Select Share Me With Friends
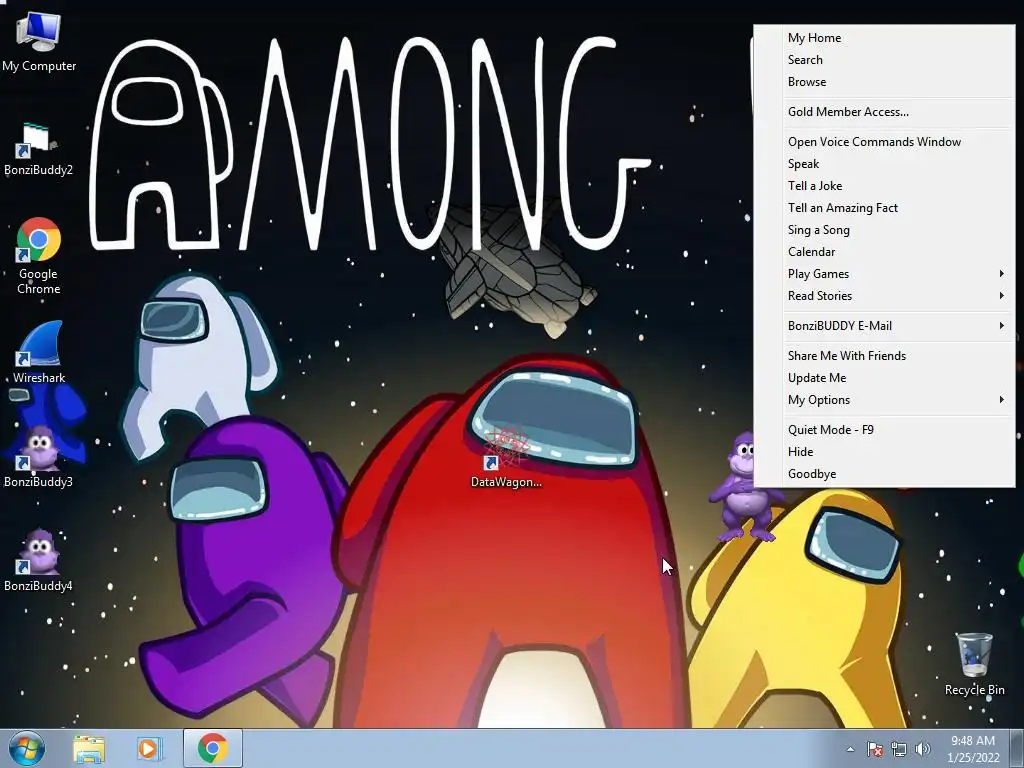Image resolution: width=1024 pixels, height=768 pixels. pos(884,356)
